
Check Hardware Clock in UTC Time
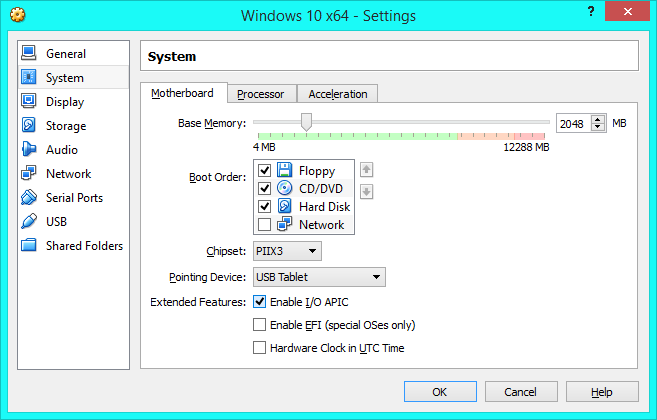pyautogui.click(x=259, y=348)
